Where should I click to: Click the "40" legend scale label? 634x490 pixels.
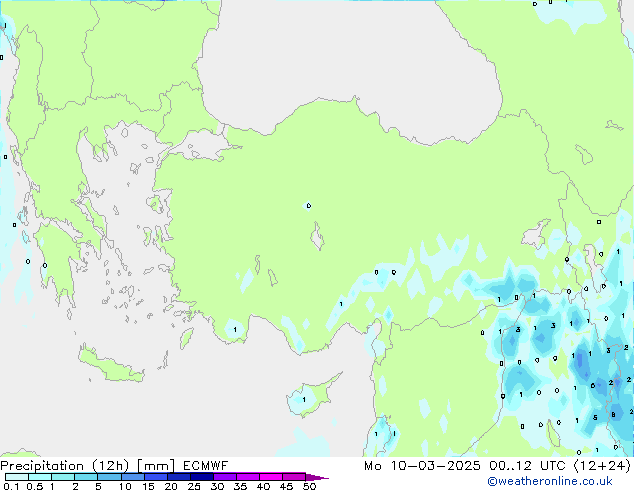click(263, 486)
